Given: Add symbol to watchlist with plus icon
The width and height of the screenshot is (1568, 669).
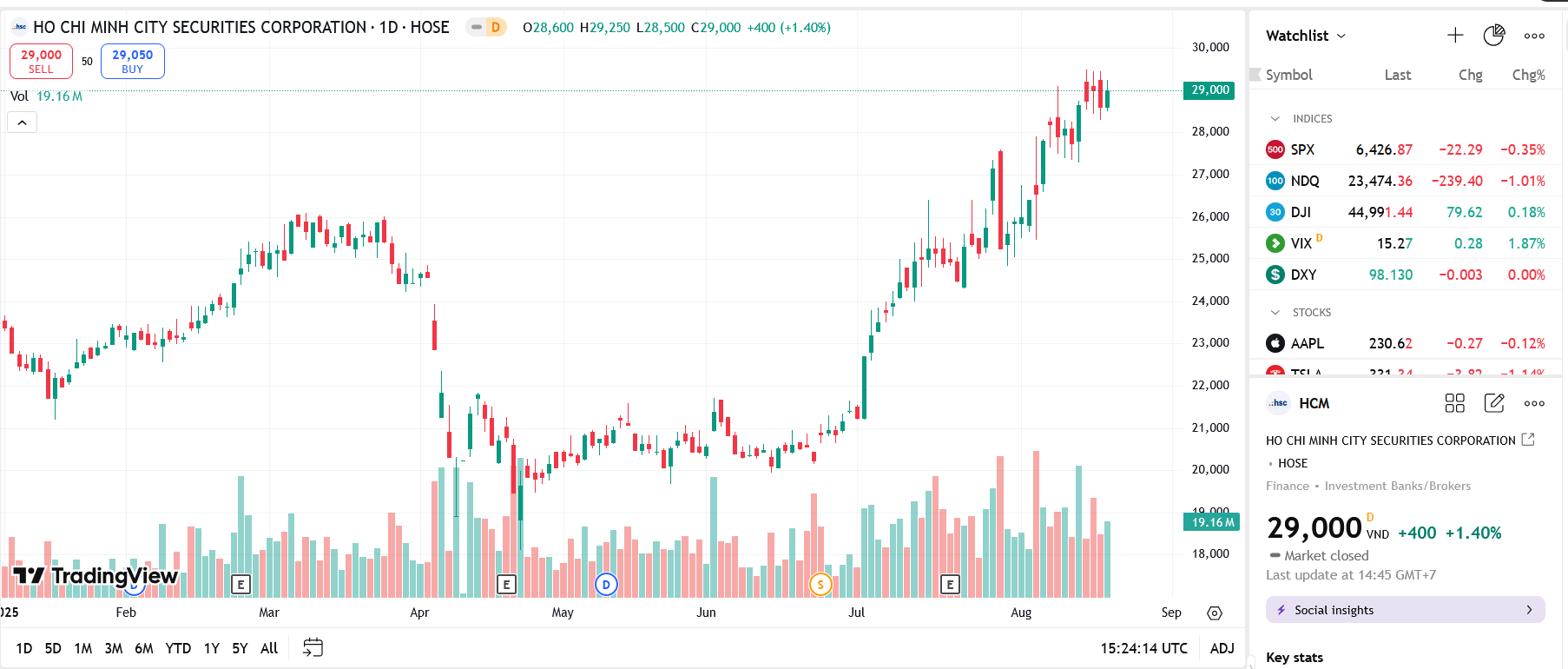Looking at the screenshot, I should (x=1455, y=35).
